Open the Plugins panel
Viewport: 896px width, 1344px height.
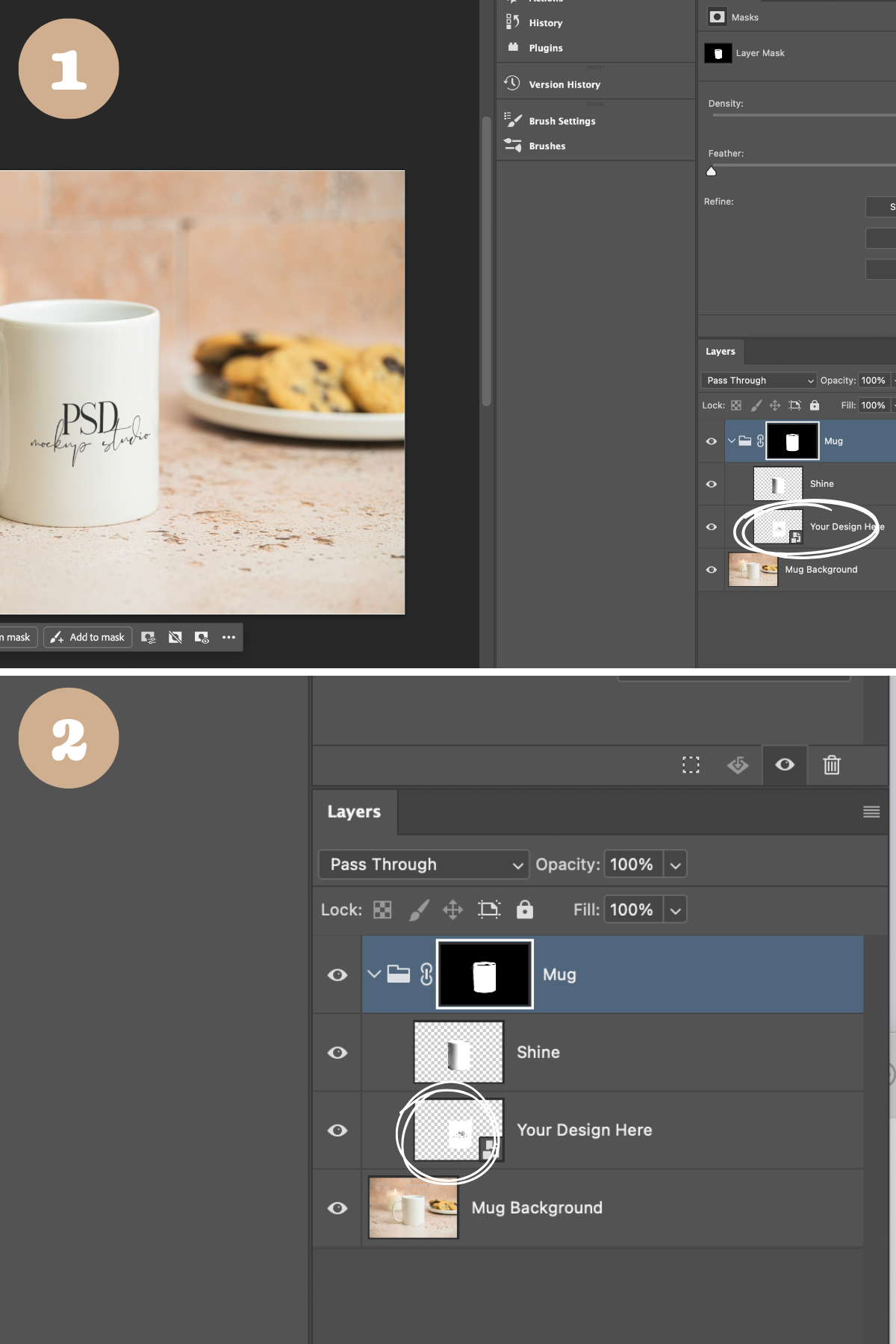pyautogui.click(x=545, y=48)
